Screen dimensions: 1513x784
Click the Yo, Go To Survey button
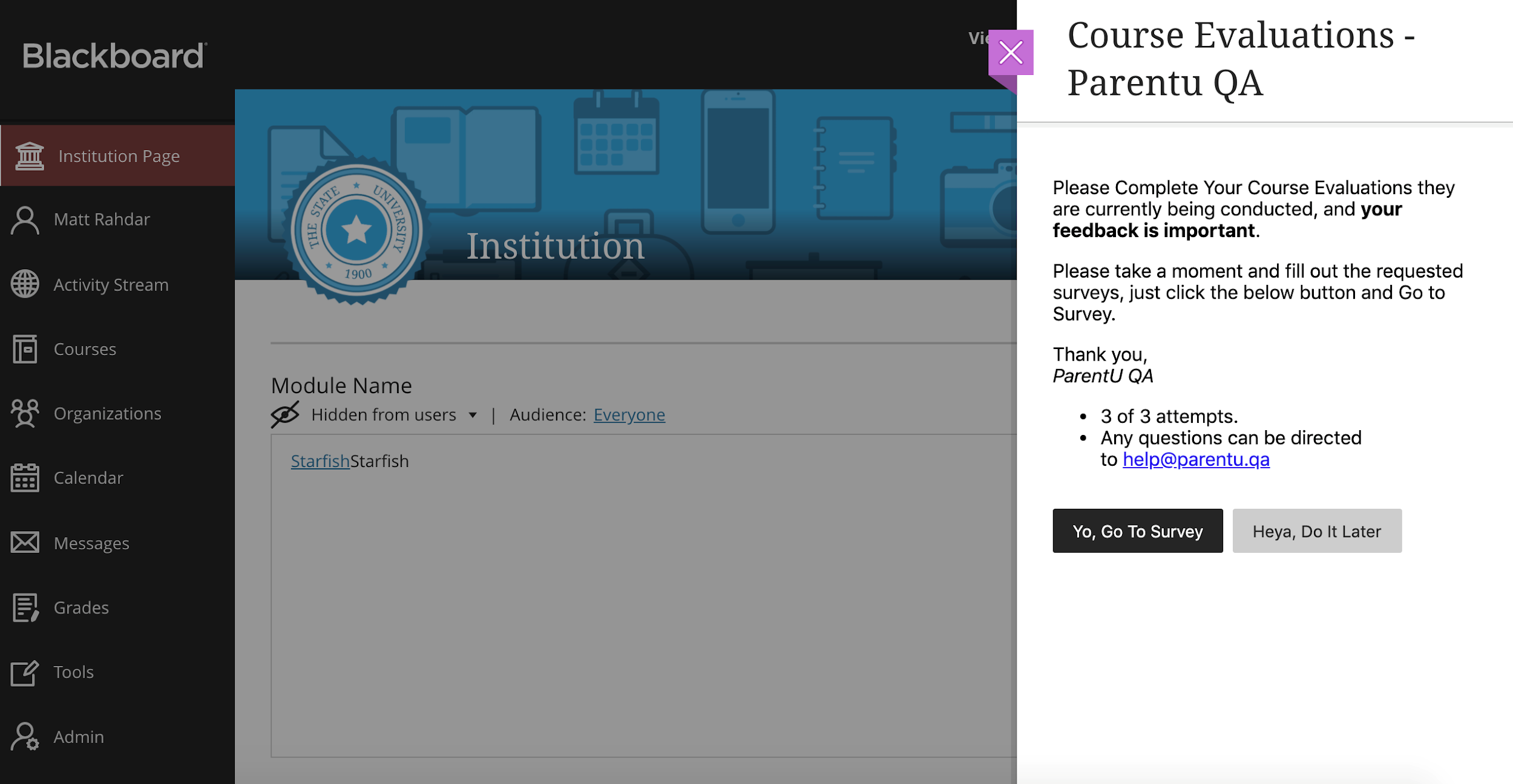[x=1137, y=531]
